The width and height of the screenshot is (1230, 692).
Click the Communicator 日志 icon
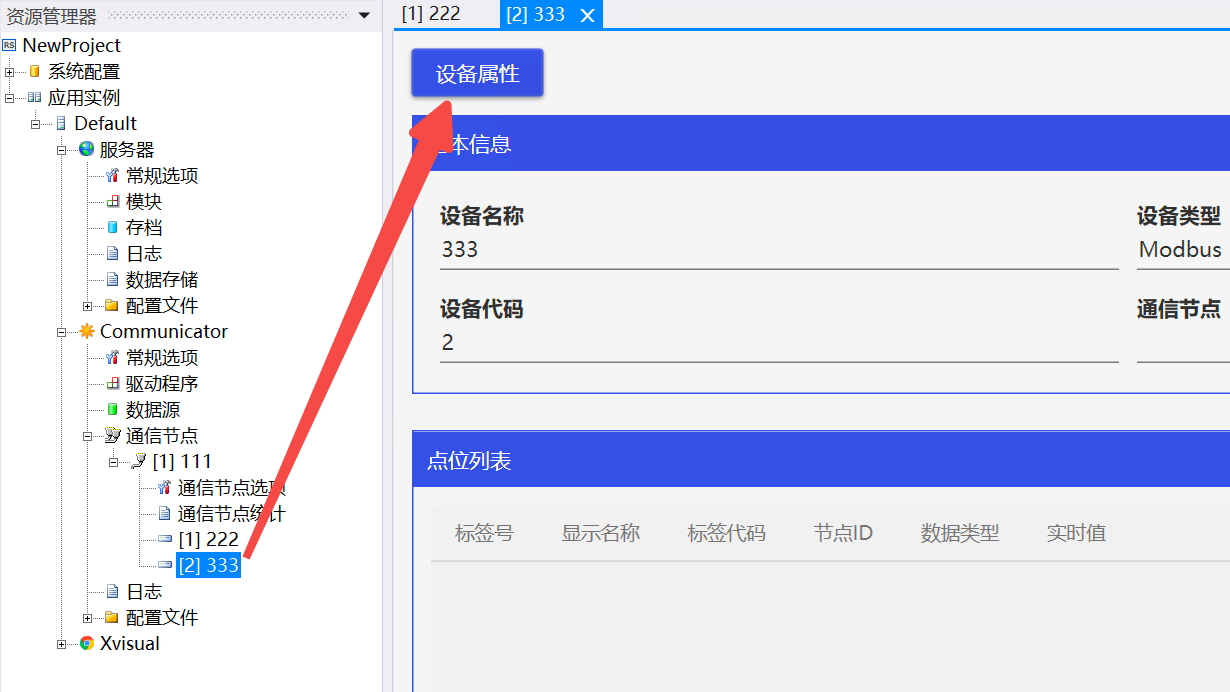(x=113, y=591)
